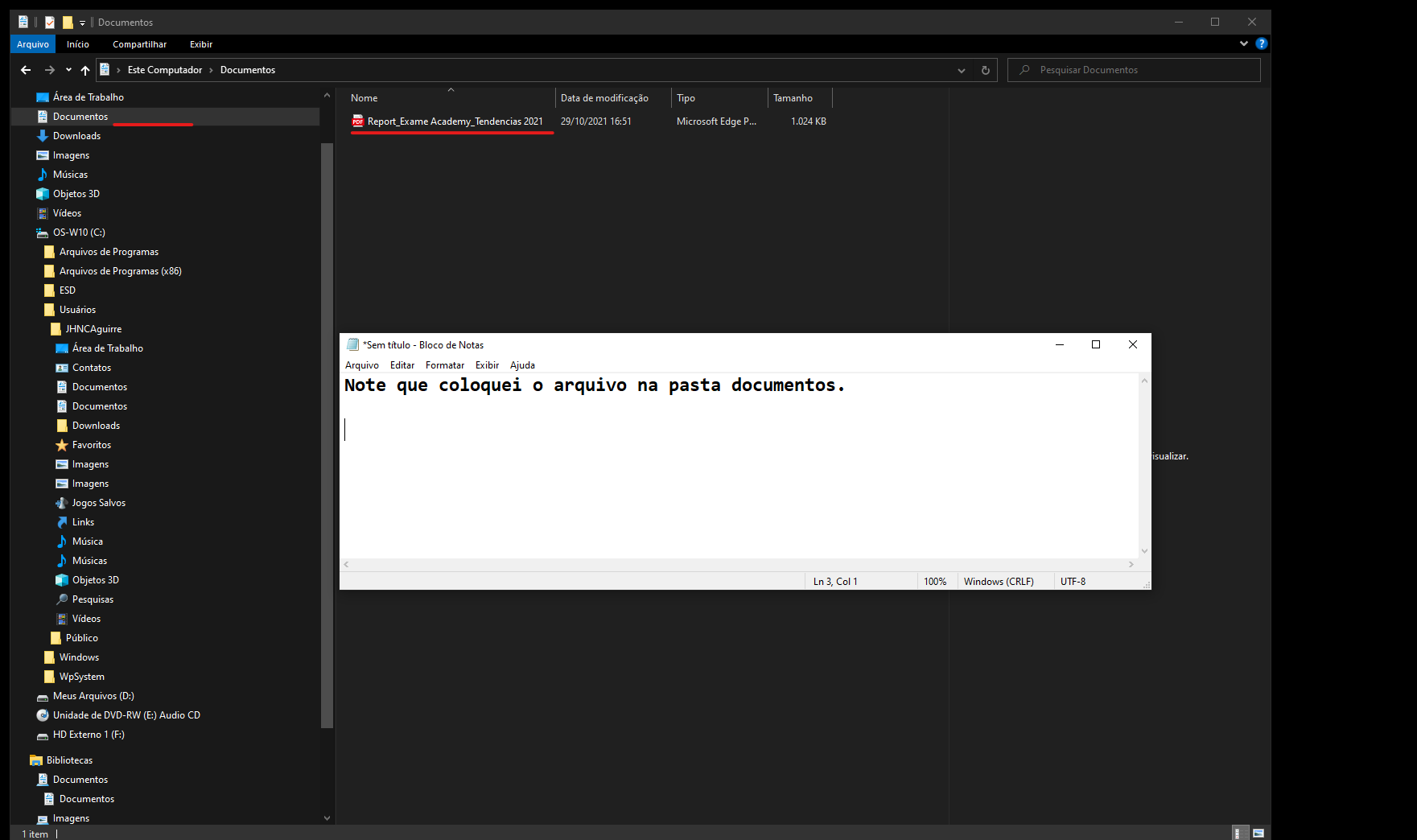Screen dimensions: 1417x840
Task: Go back with the left arrow
Action: pyautogui.click(x=26, y=70)
